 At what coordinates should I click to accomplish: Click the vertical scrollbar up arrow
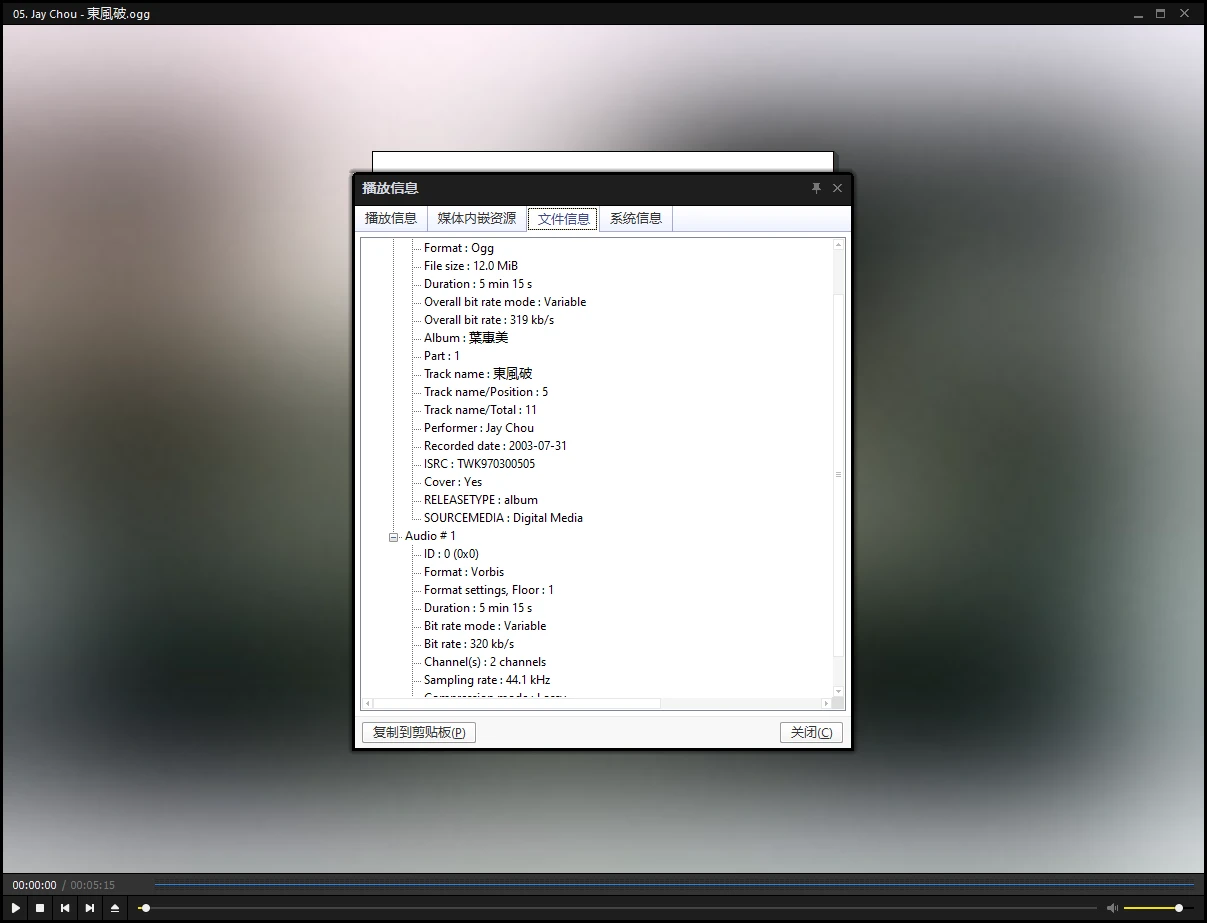pos(839,244)
